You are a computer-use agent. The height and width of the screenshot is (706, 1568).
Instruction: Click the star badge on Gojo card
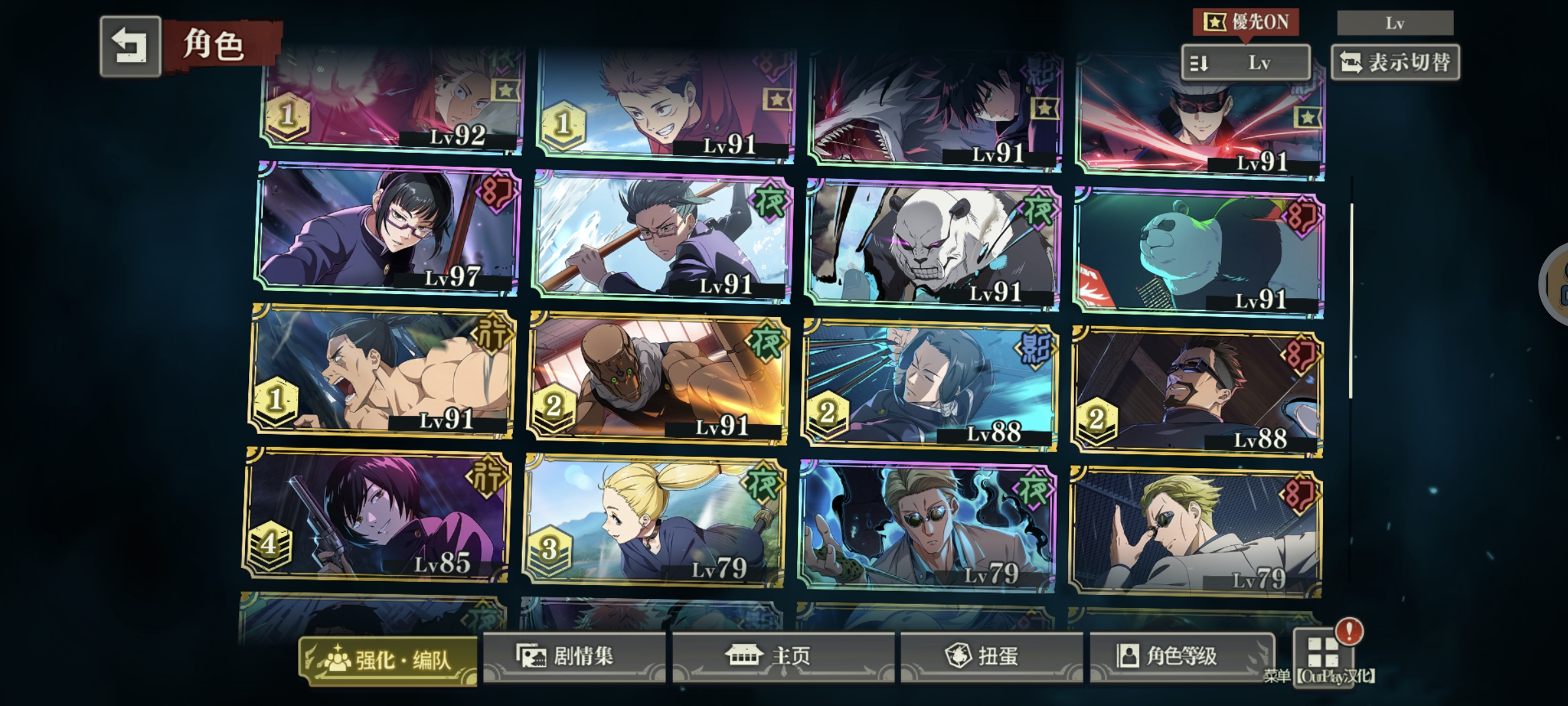point(1307,118)
